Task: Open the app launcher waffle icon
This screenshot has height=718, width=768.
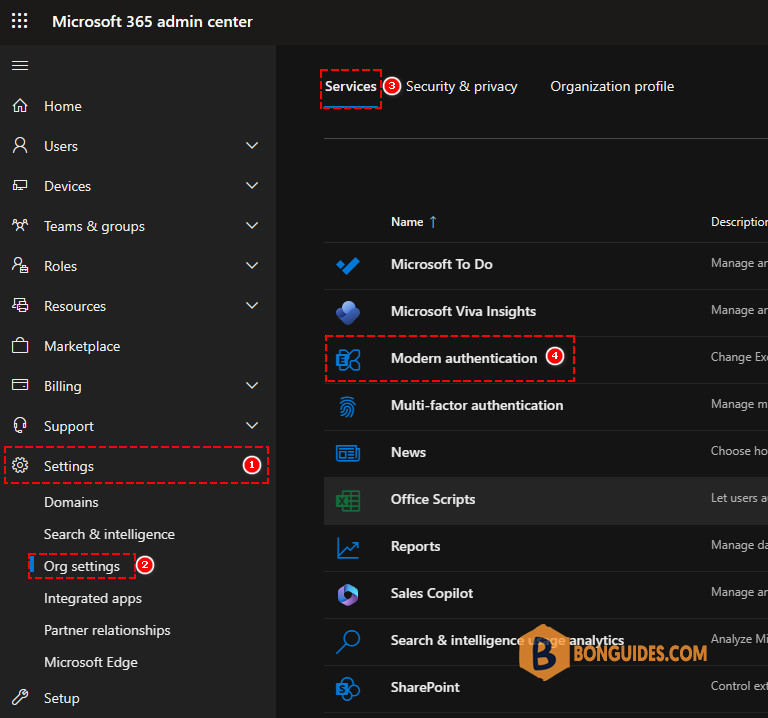Action: [x=20, y=21]
